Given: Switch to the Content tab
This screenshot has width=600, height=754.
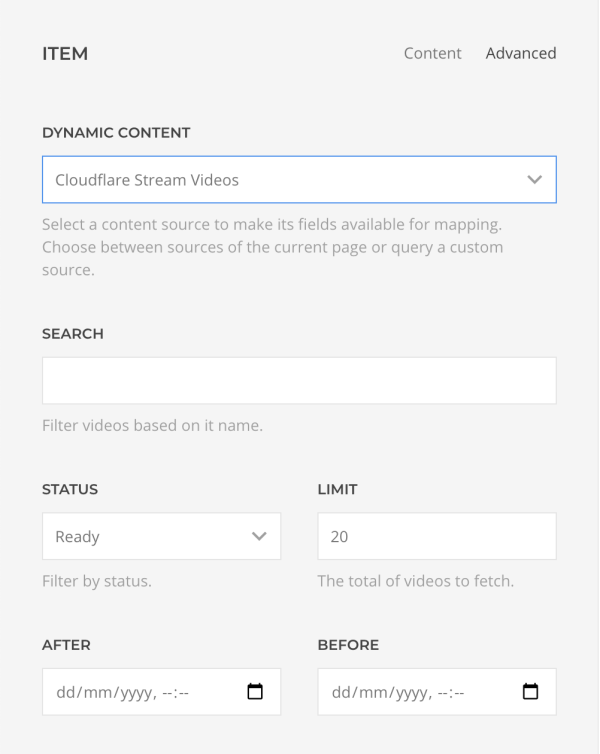Looking at the screenshot, I should pyautogui.click(x=432, y=53).
